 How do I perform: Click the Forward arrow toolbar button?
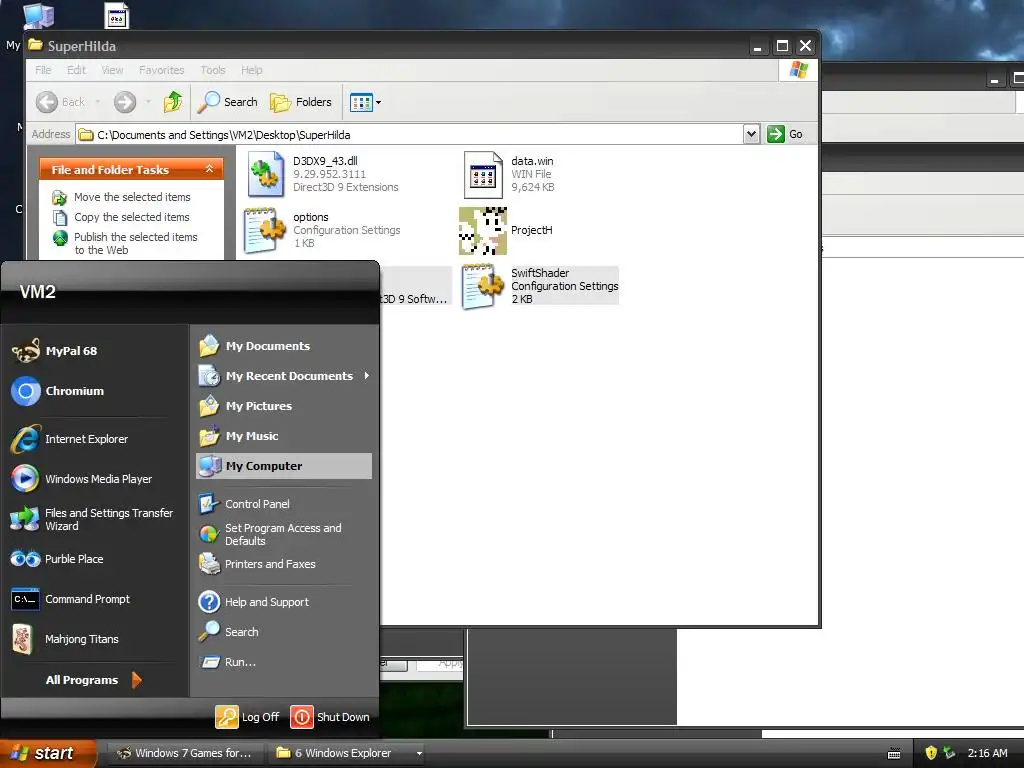click(x=125, y=102)
